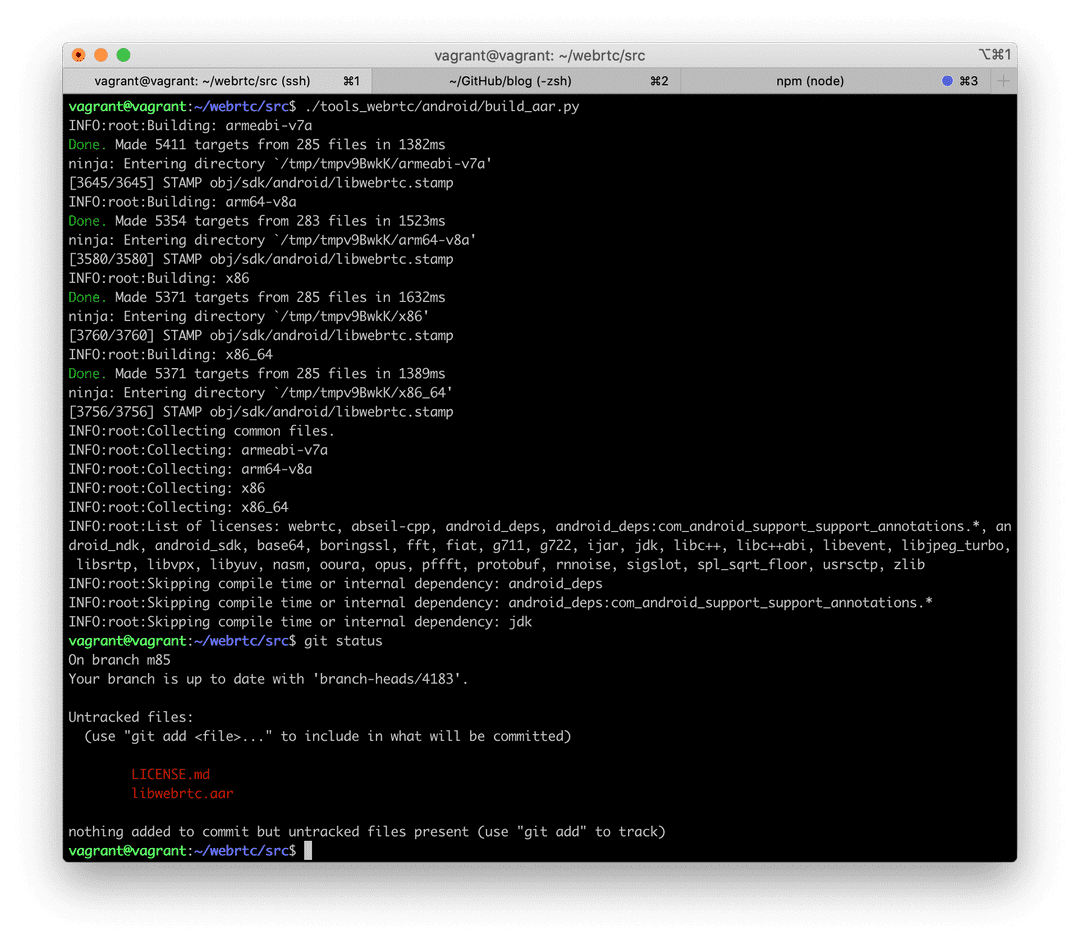Click the line 'INFO:root:Building: x86'
Screen dimensions: 1080x945
pyautogui.click(x=159, y=278)
